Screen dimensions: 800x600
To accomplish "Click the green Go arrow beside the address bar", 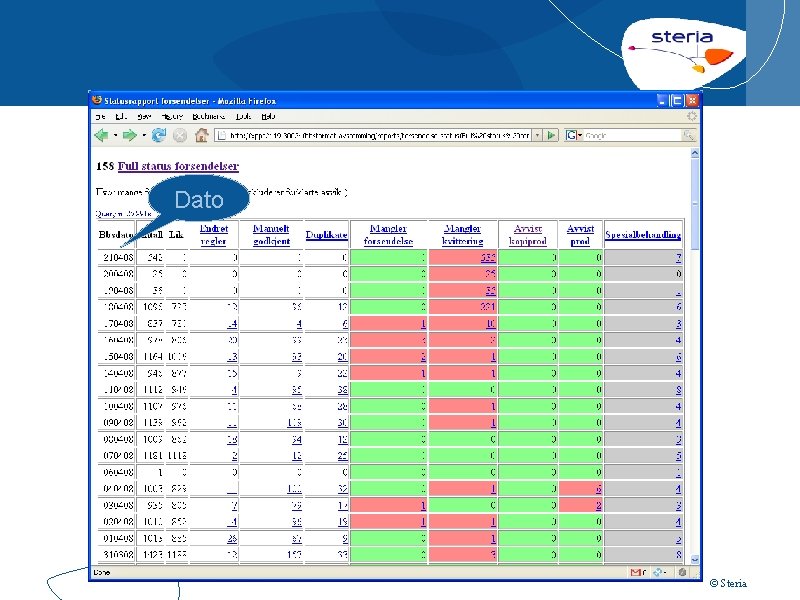I will (551, 135).
